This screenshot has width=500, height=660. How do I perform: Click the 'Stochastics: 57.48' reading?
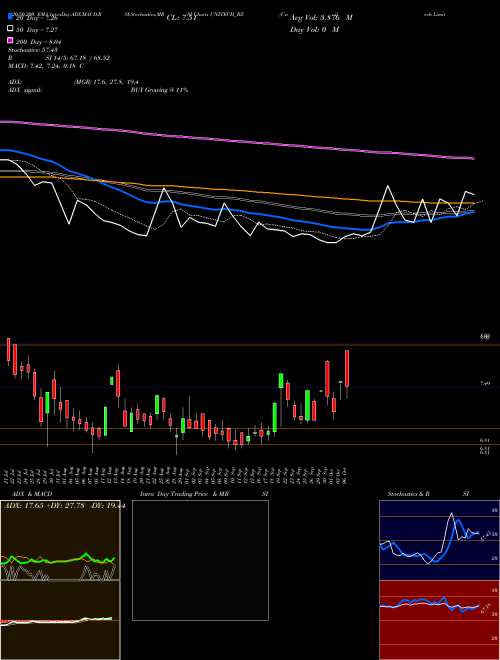[x=32, y=50]
